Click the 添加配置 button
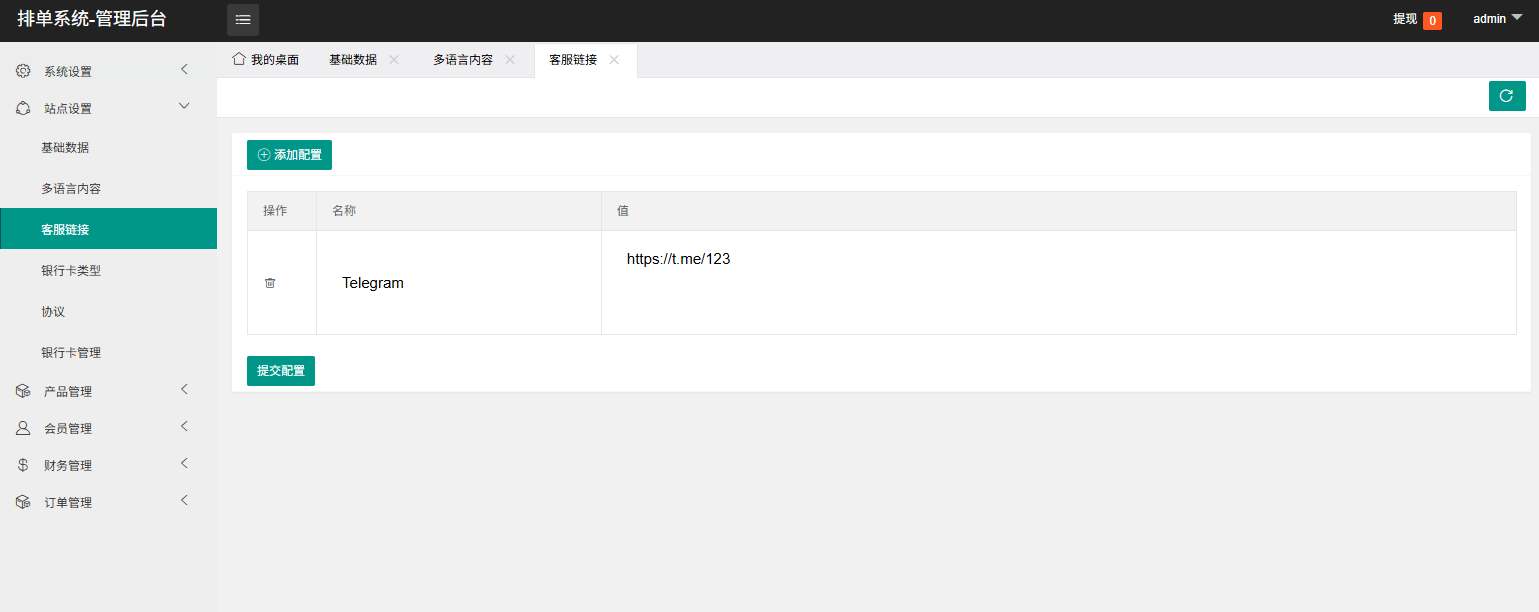The width and height of the screenshot is (1539, 612). (x=289, y=155)
